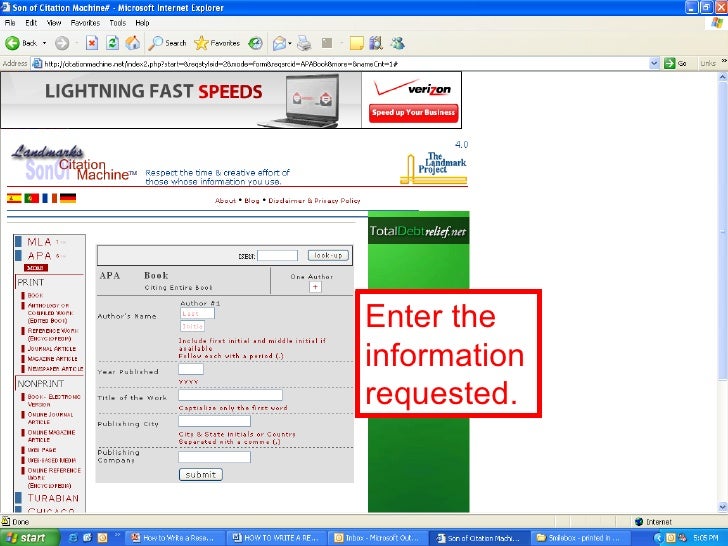The width and height of the screenshot is (728, 546).
Task: Open the File menu
Action: pos(10,22)
